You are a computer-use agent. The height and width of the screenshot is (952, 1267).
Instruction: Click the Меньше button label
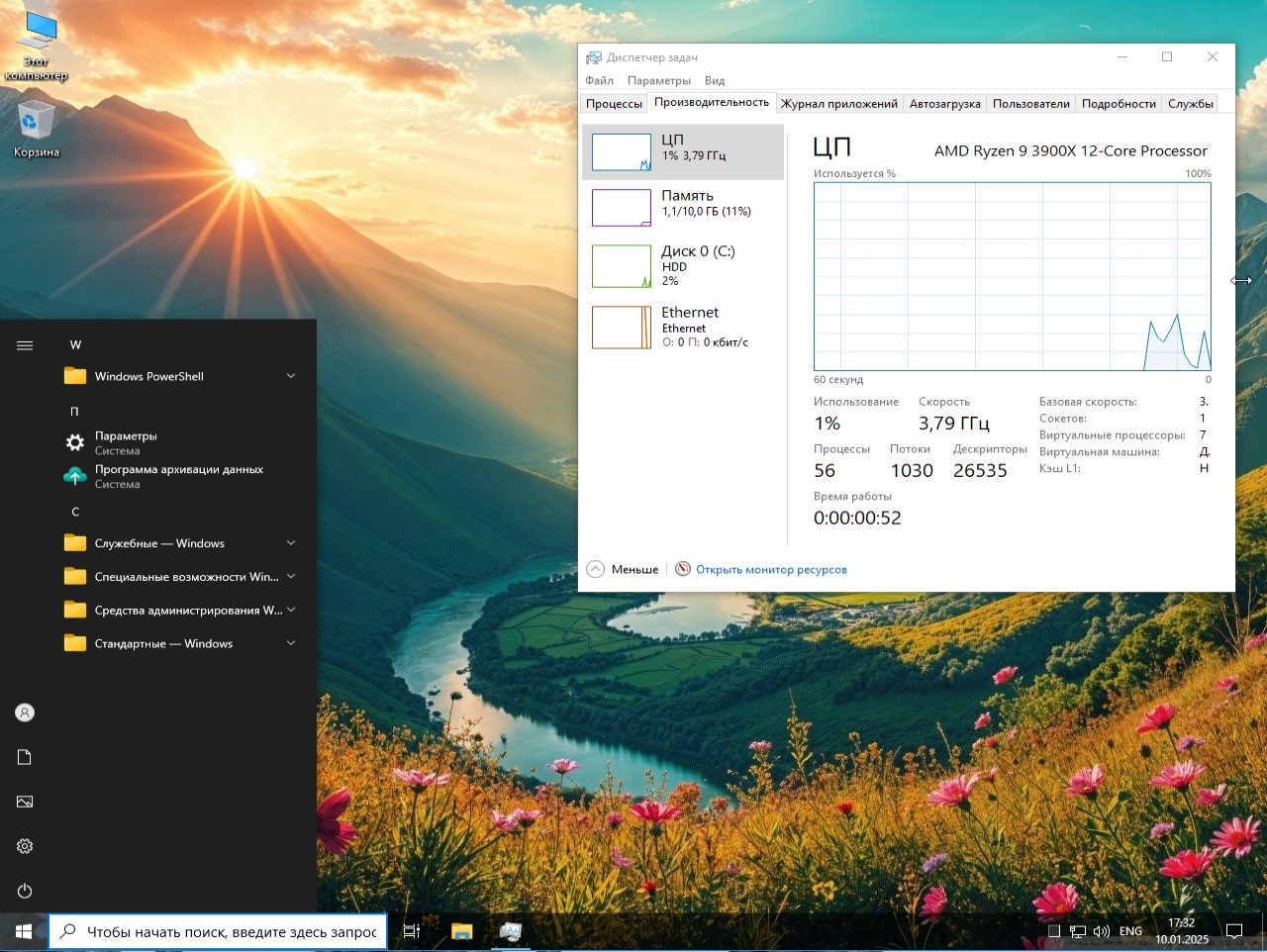(634, 569)
